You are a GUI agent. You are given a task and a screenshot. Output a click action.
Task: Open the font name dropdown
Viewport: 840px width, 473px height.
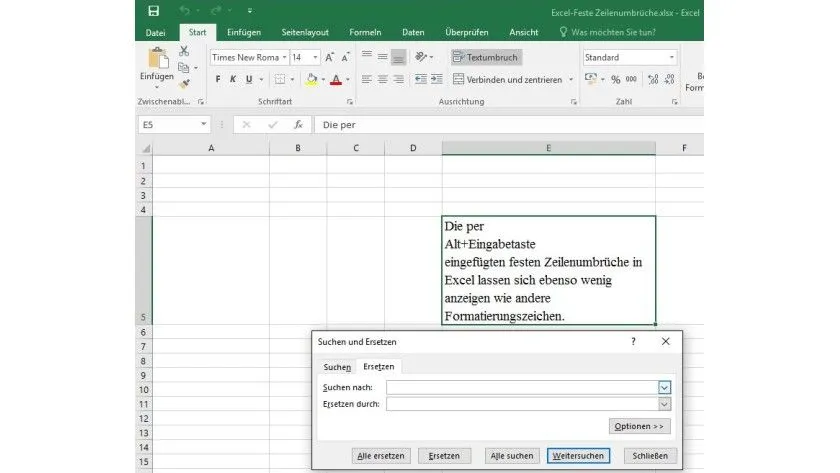click(284, 57)
